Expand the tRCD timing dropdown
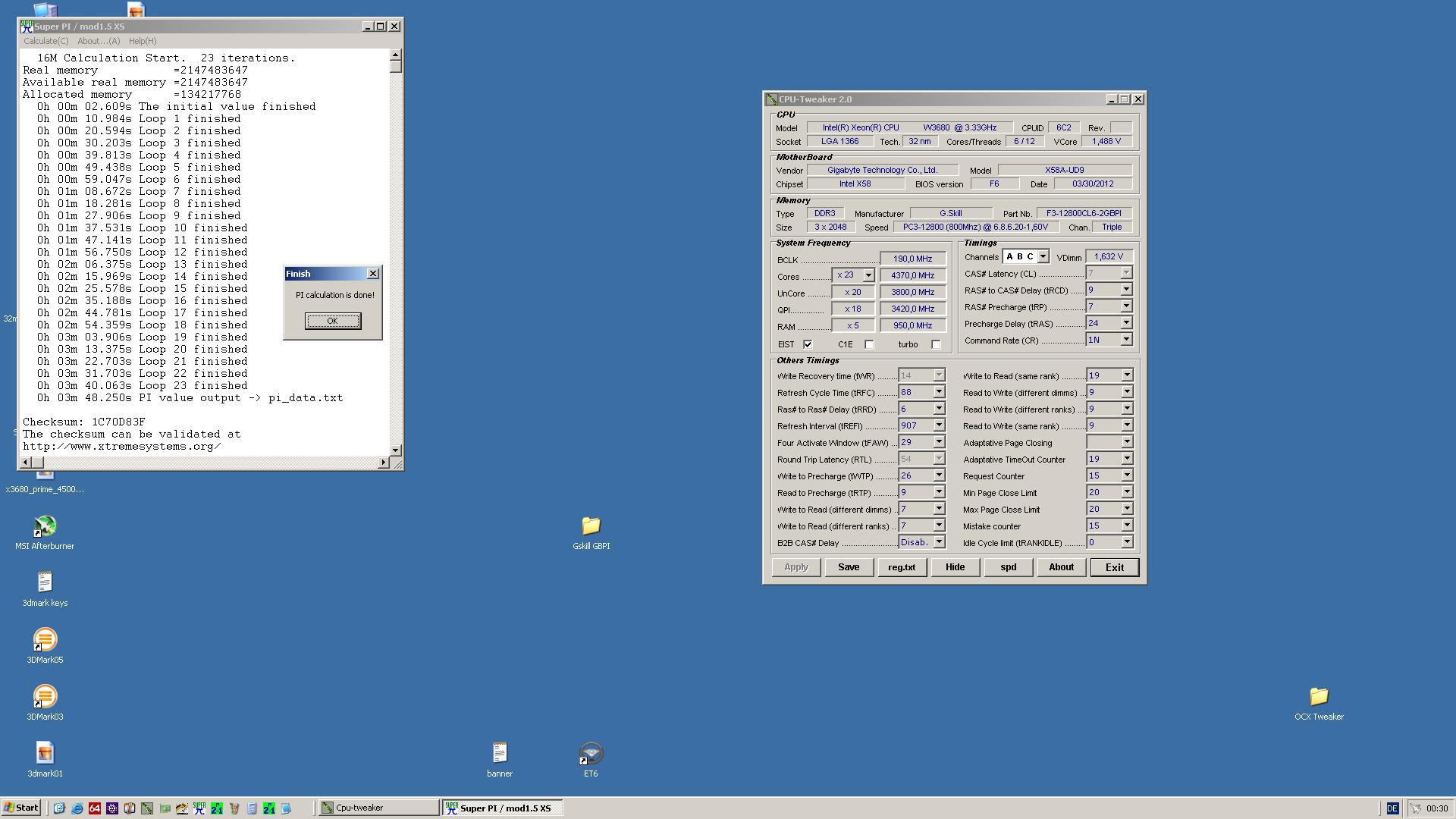The height and width of the screenshot is (819, 1456). [x=1126, y=290]
